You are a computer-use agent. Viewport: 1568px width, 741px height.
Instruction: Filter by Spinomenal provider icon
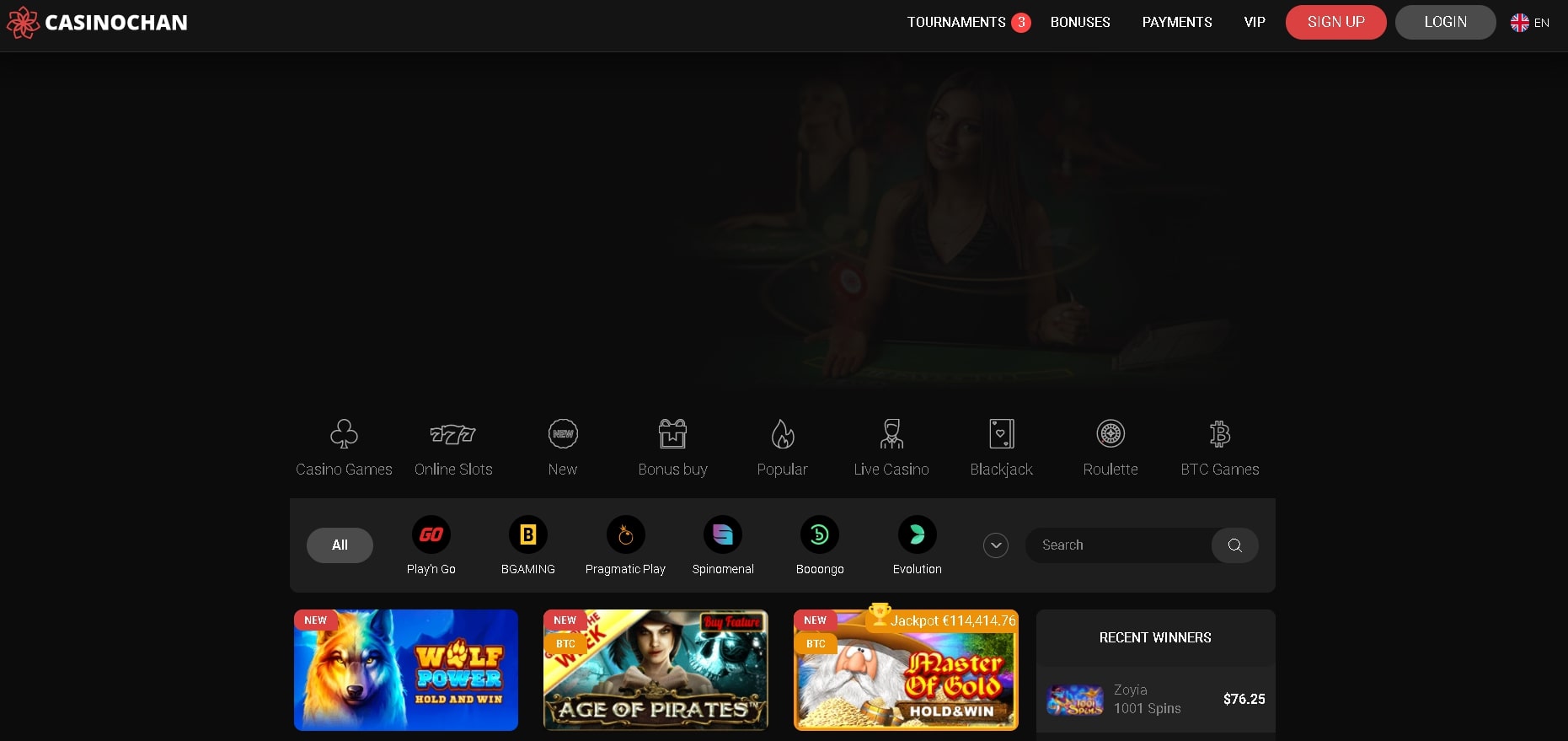click(723, 534)
